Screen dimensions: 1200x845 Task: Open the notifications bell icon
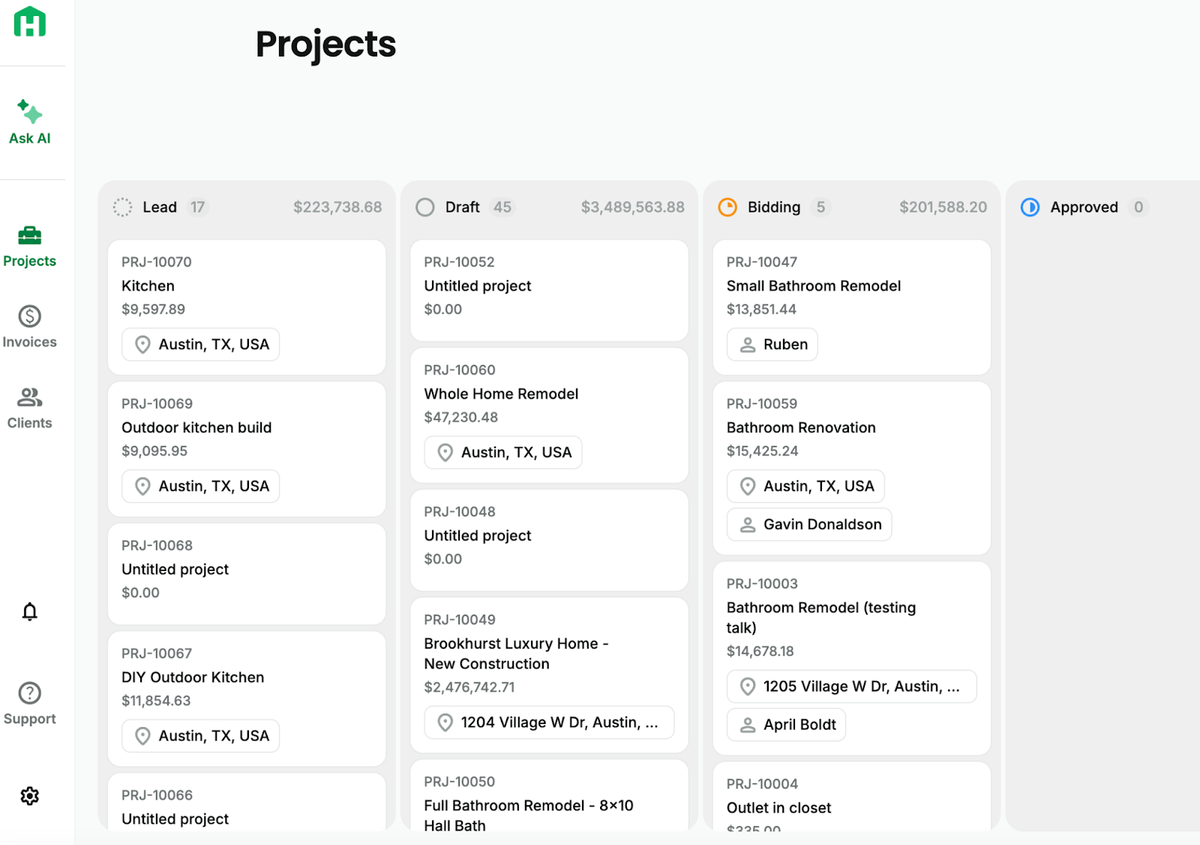tap(30, 611)
